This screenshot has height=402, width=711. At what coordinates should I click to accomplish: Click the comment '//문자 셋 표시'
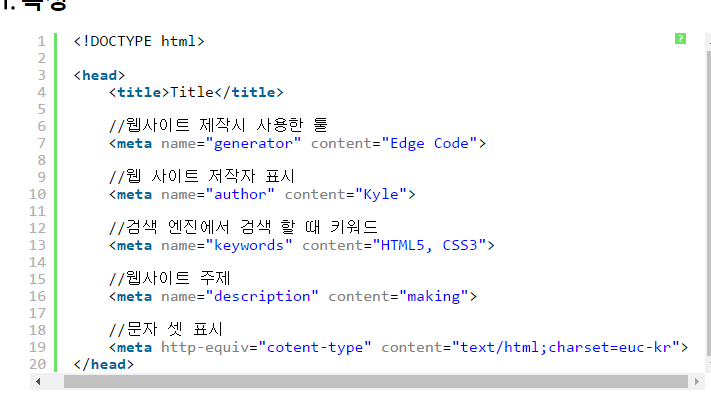166,329
